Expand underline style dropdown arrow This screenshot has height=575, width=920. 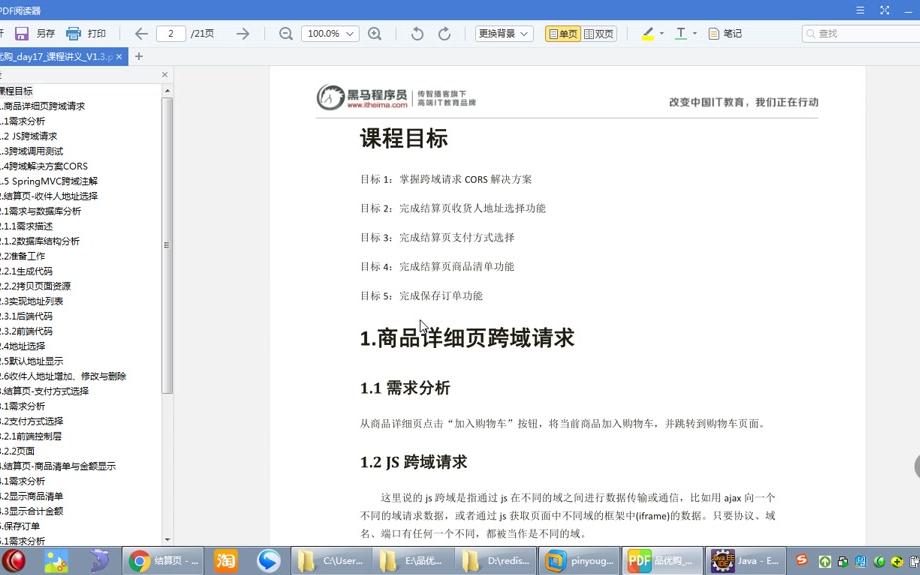(x=695, y=33)
